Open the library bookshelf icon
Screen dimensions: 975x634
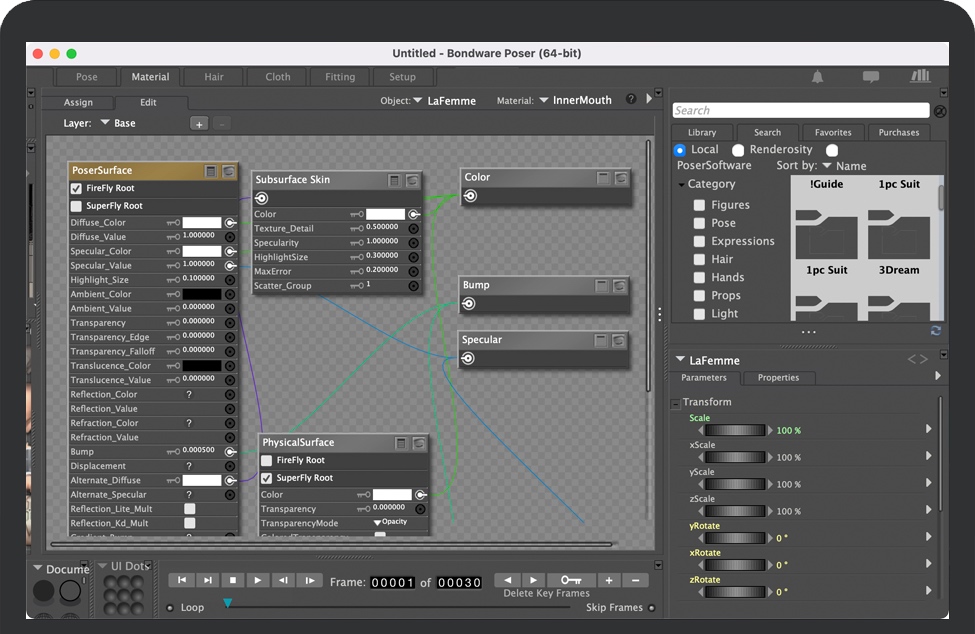coord(920,77)
